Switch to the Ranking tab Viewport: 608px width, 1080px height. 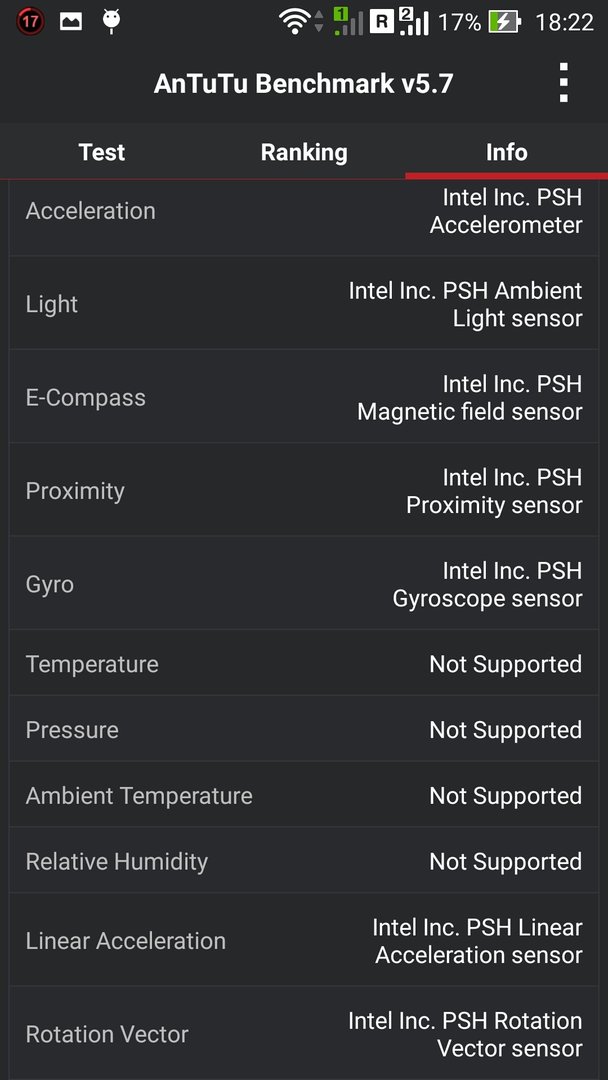coord(304,152)
